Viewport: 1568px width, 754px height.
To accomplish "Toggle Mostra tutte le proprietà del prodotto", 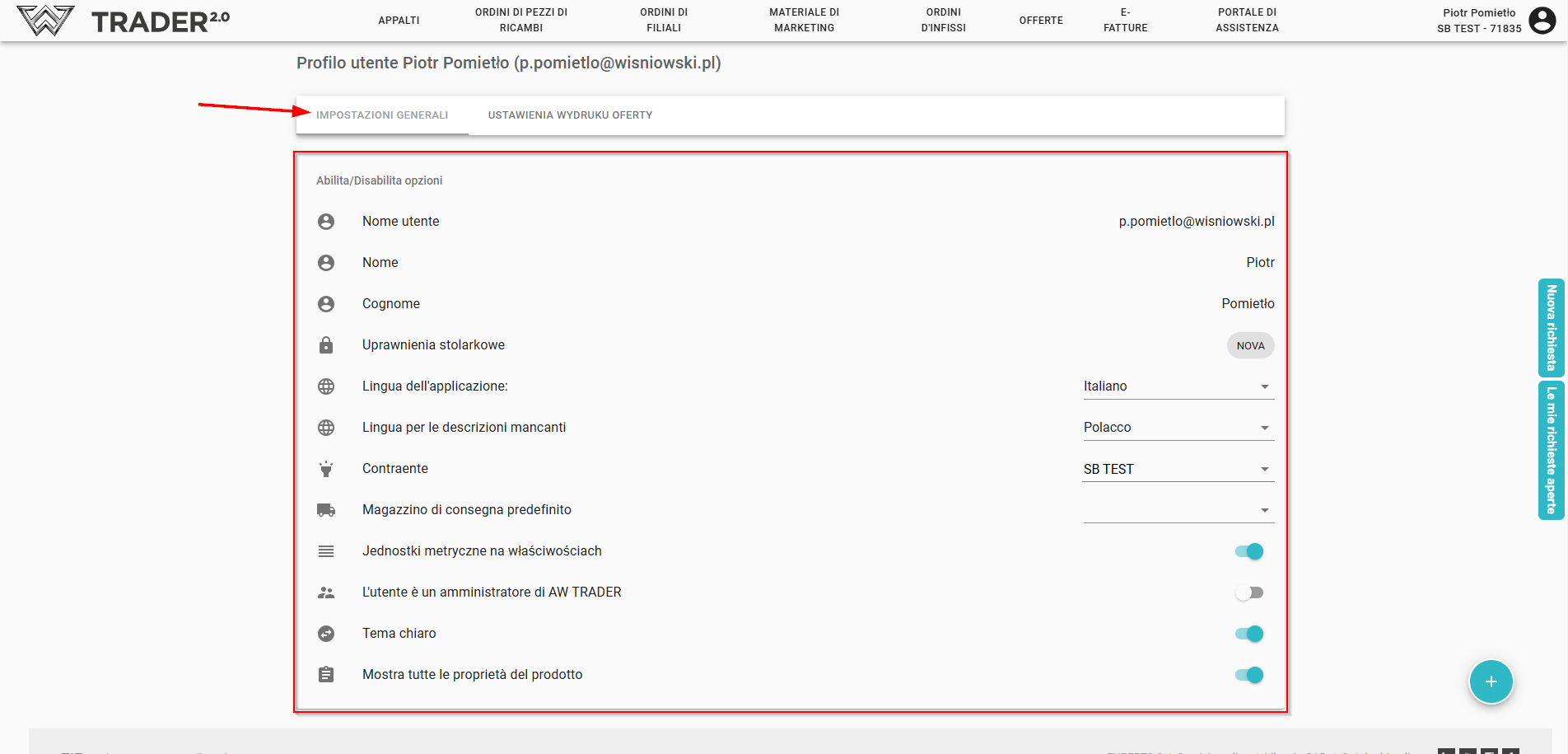I will 1249,675.
